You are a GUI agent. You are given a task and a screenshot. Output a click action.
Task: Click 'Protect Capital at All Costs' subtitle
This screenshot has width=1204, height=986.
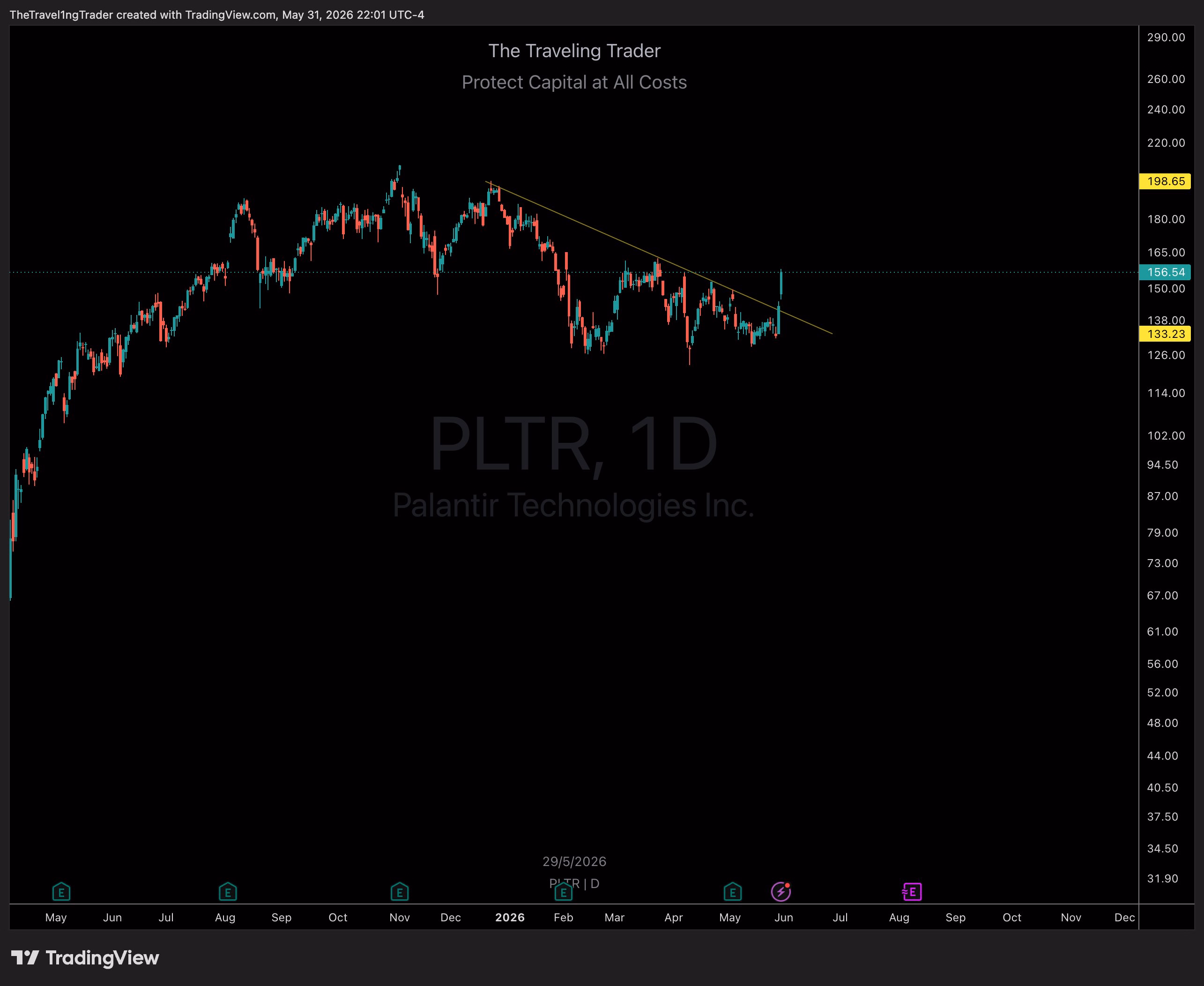click(x=574, y=82)
